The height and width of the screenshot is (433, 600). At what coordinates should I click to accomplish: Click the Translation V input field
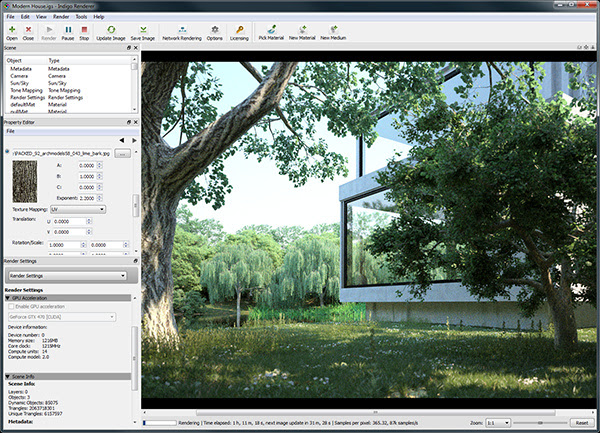(x=69, y=232)
